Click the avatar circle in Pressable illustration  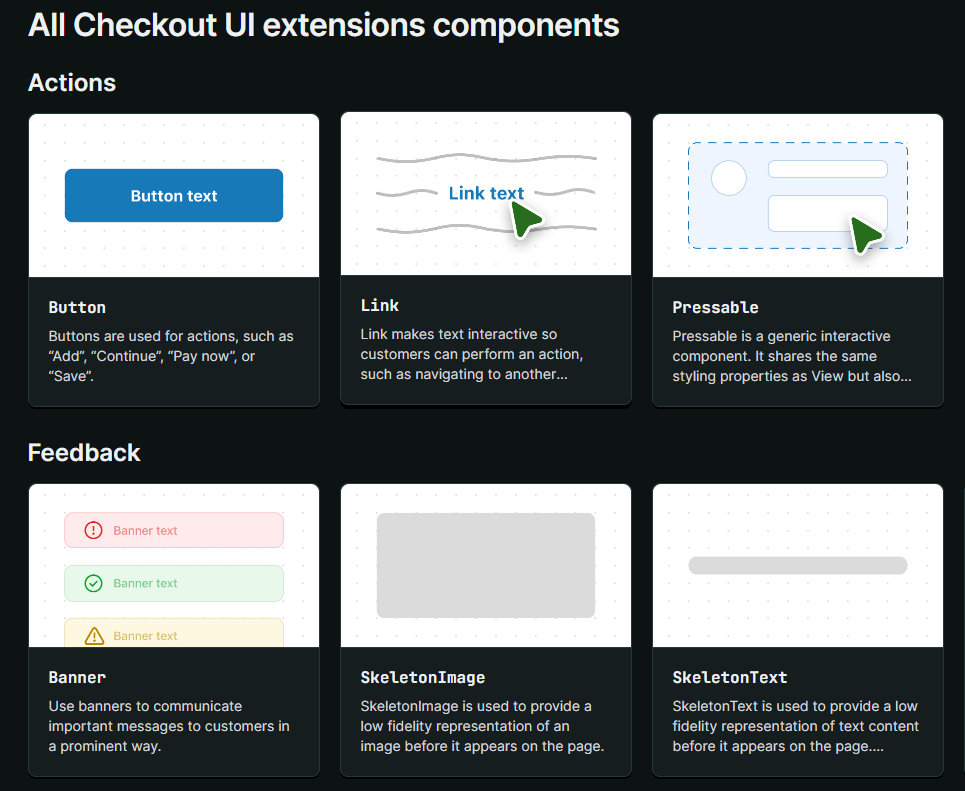[x=729, y=178]
